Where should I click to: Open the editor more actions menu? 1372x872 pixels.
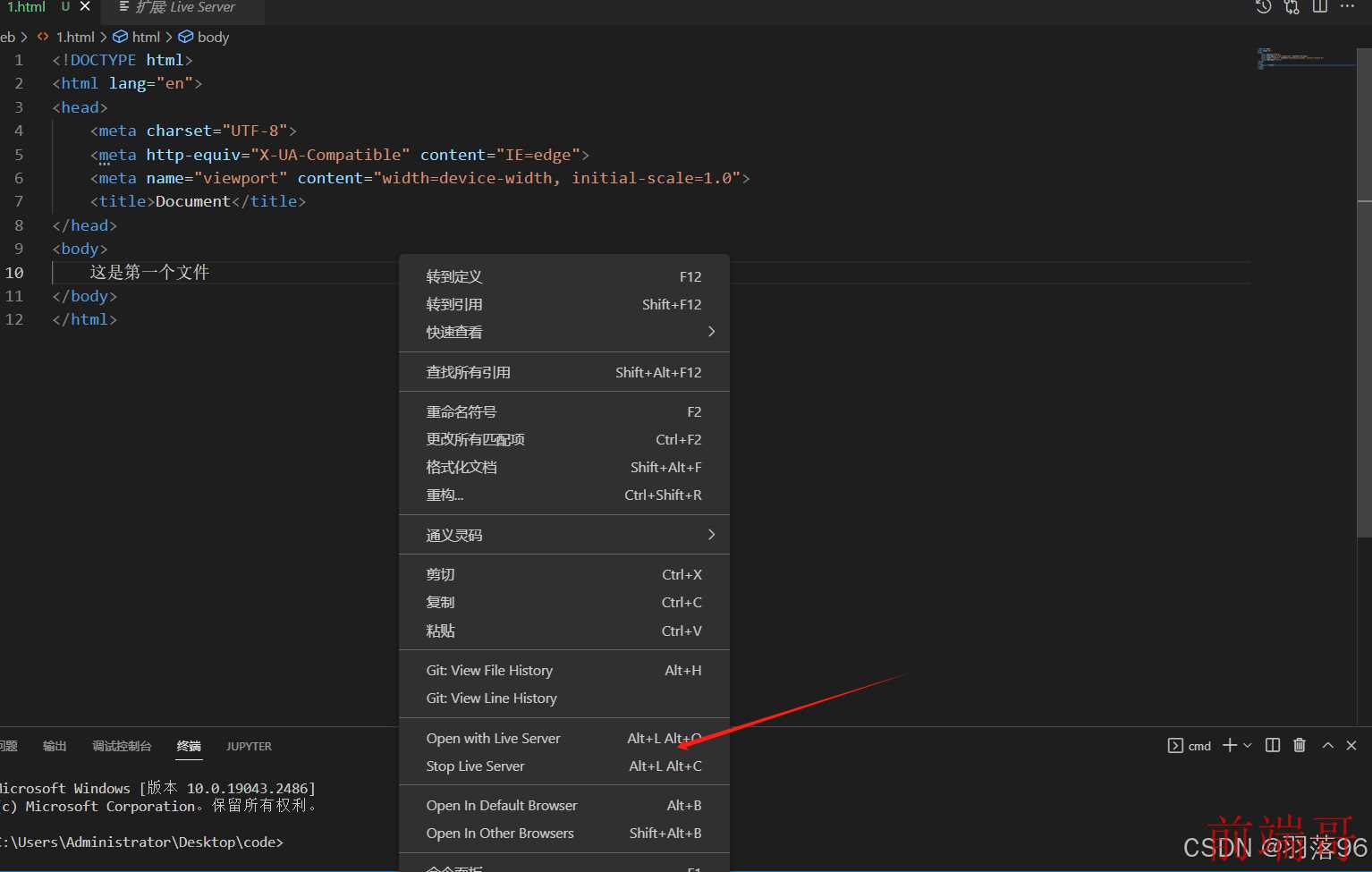pos(1348,6)
